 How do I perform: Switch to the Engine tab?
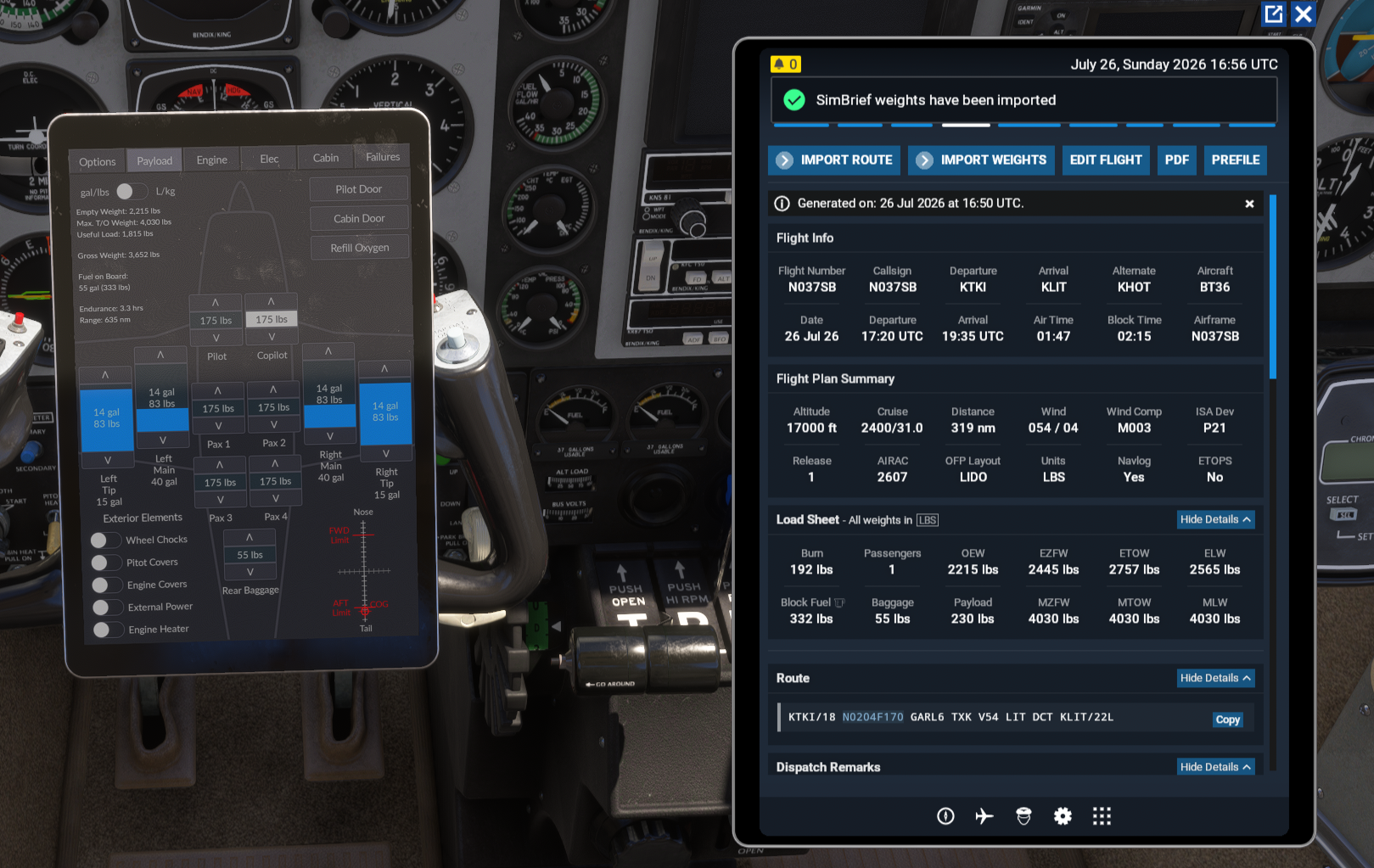tap(212, 160)
